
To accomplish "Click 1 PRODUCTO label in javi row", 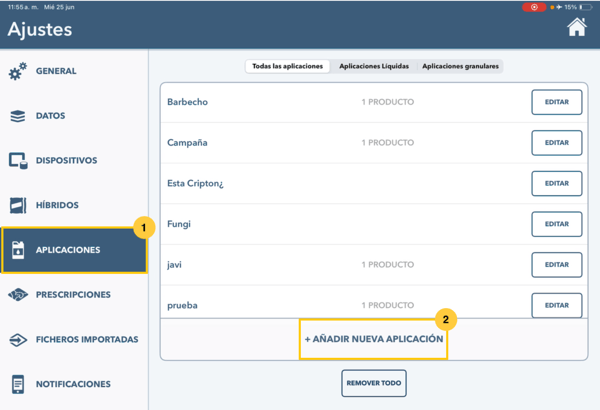I will tap(388, 265).
